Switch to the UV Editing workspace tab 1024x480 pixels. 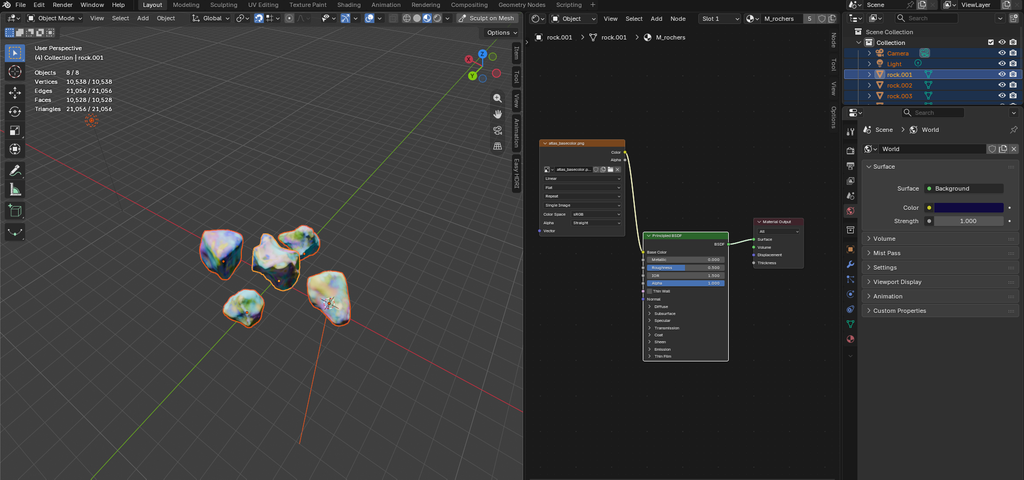263,5
